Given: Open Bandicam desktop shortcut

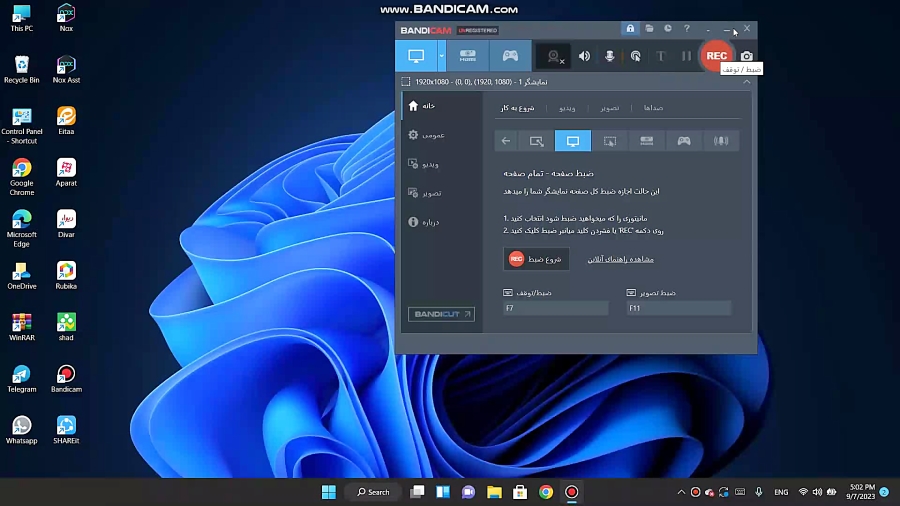Looking at the screenshot, I should tap(66, 379).
